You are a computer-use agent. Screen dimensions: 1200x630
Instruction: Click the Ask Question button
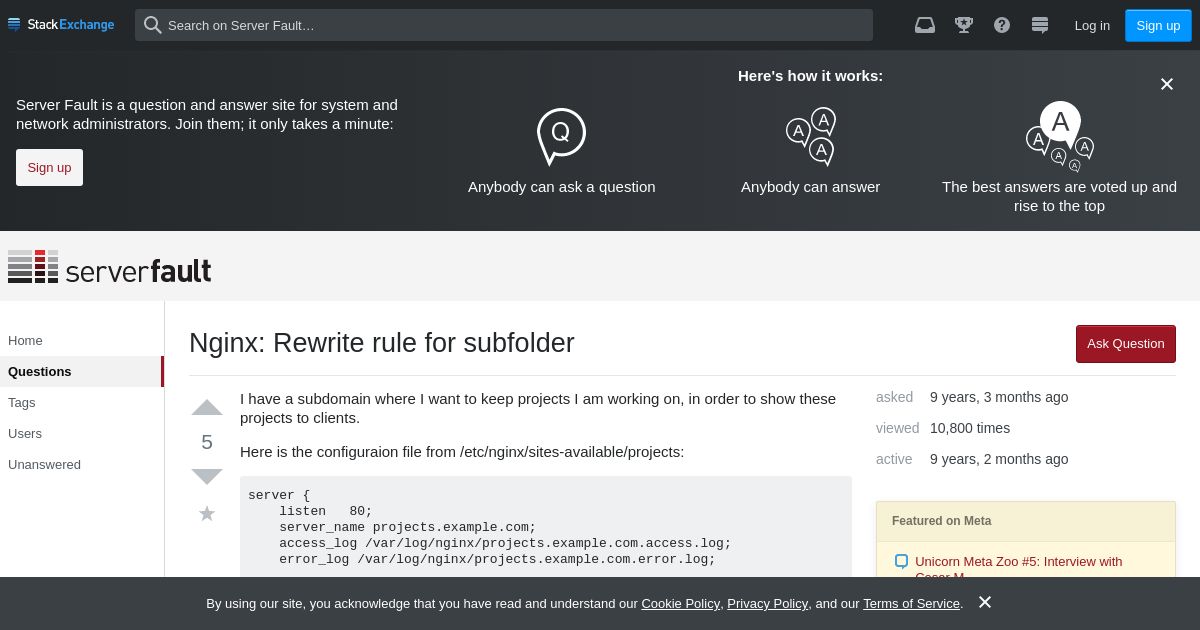click(1126, 343)
